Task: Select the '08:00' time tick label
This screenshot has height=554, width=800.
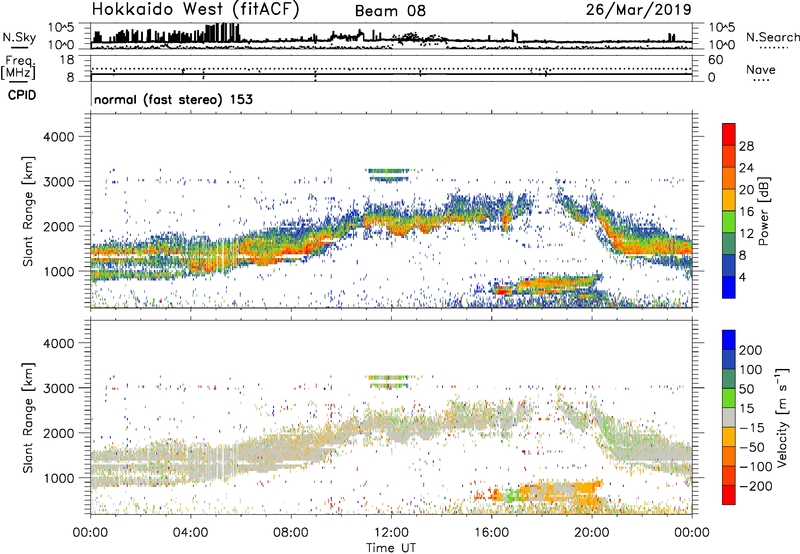Action: click(x=291, y=533)
